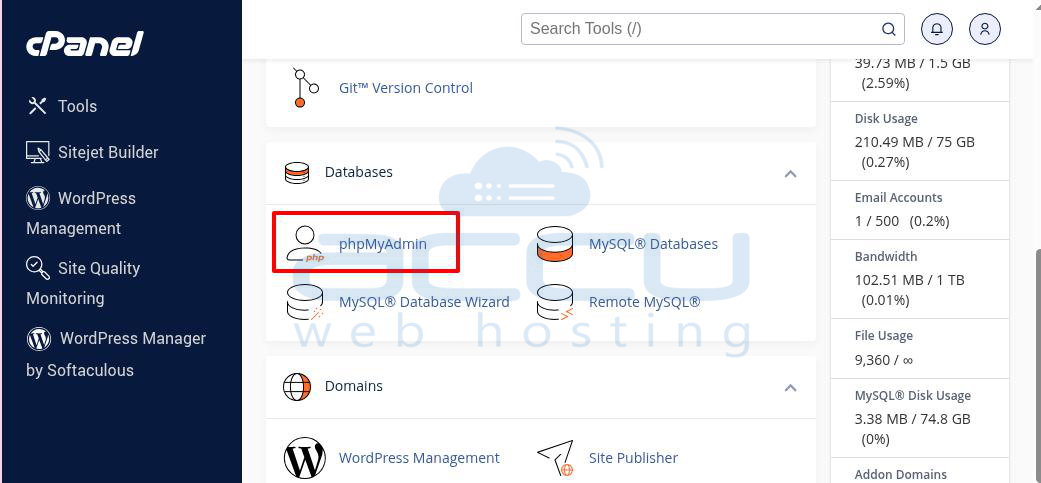This screenshot has width=1041, height=483.
Task: Open phpMyAdmin link
Action: coord(382,243)
